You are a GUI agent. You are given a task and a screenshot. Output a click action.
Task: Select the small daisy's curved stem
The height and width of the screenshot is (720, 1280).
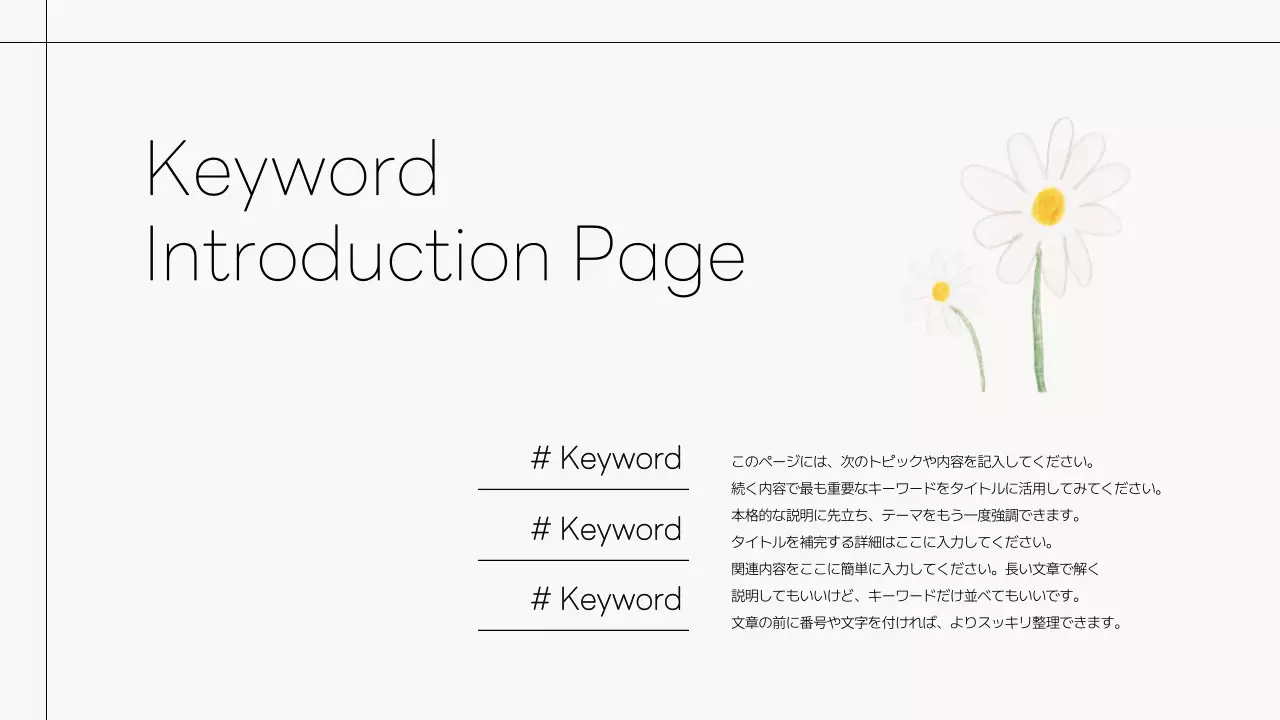(974, 345)
